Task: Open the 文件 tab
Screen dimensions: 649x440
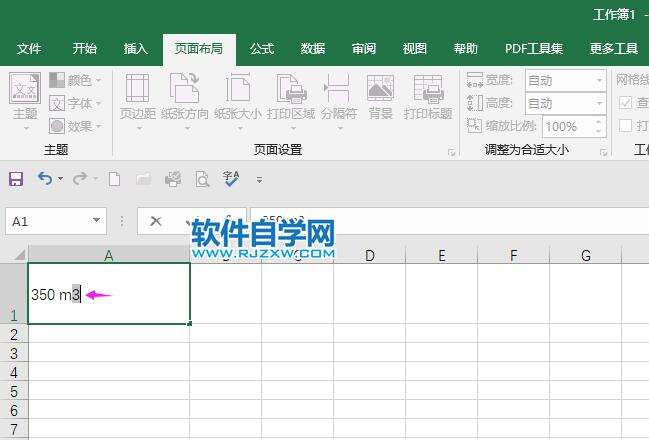Action: (29, 48)
